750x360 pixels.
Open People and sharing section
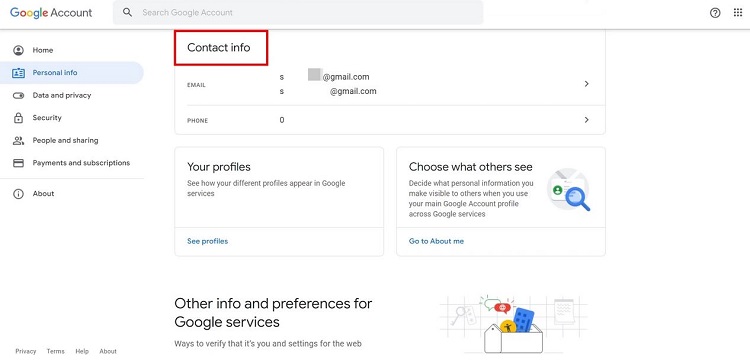tap(65, 141)
